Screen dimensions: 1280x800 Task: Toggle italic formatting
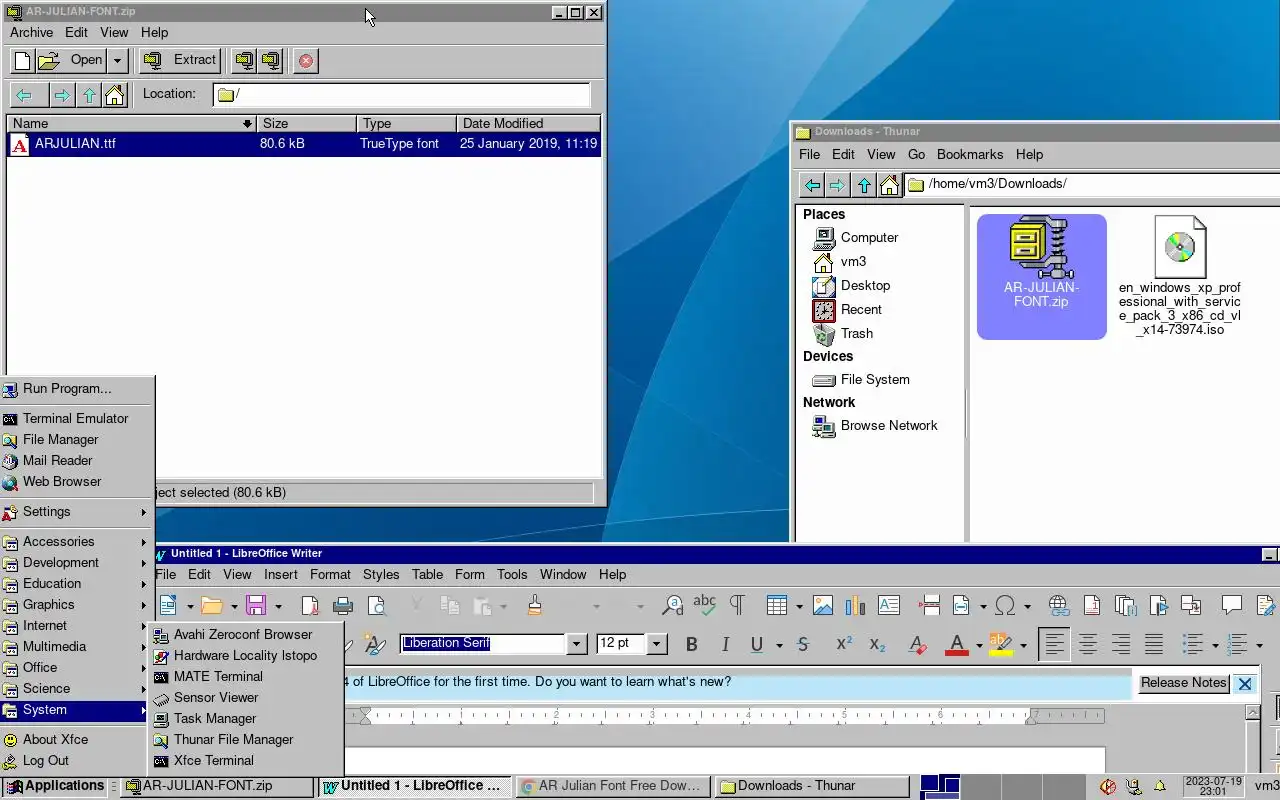(x=725, y=645)
